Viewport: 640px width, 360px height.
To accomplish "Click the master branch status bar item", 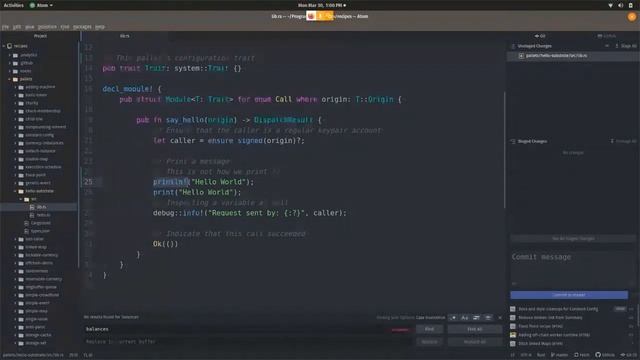I will (559, 355).
